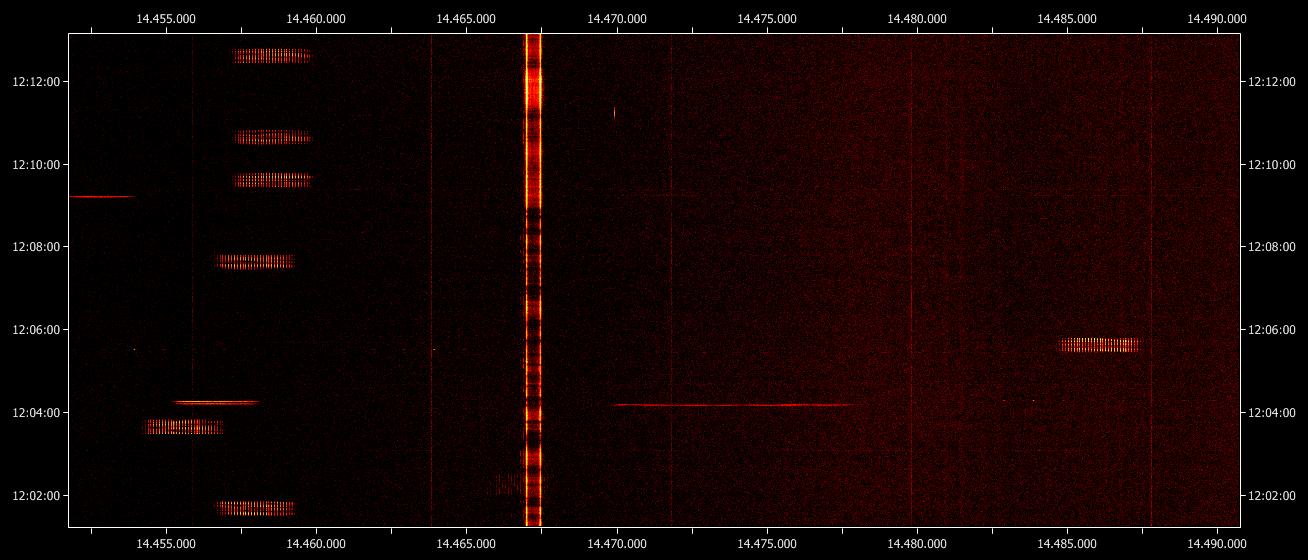Image resolution: width=1308 pixels, height=560 pixels.
Task: Click the 14.455.000 label on the top frequency axis
Action: click(166, 18)
